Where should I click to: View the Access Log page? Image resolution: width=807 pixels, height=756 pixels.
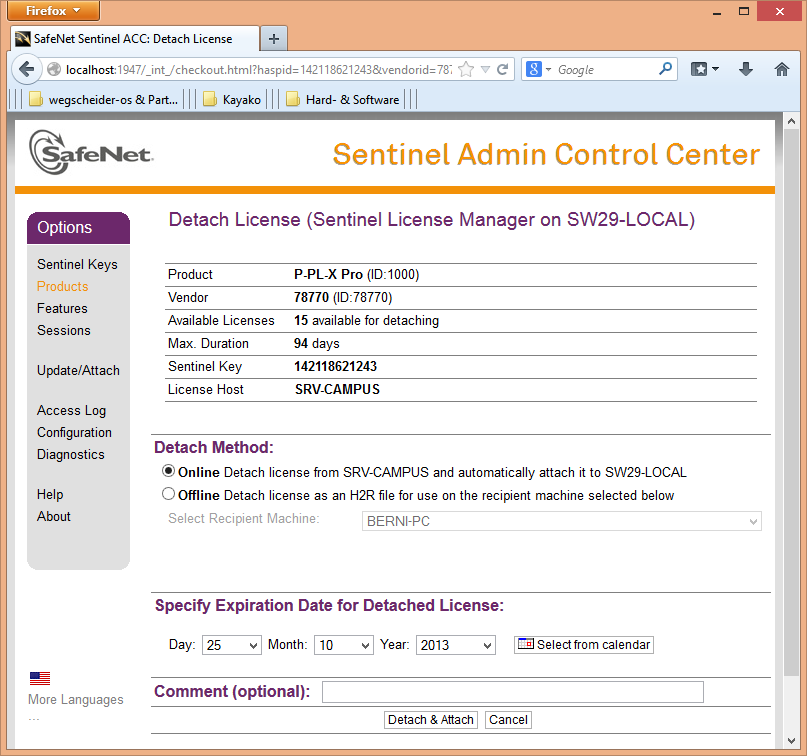pyautogui.click(x=72, y=410)
